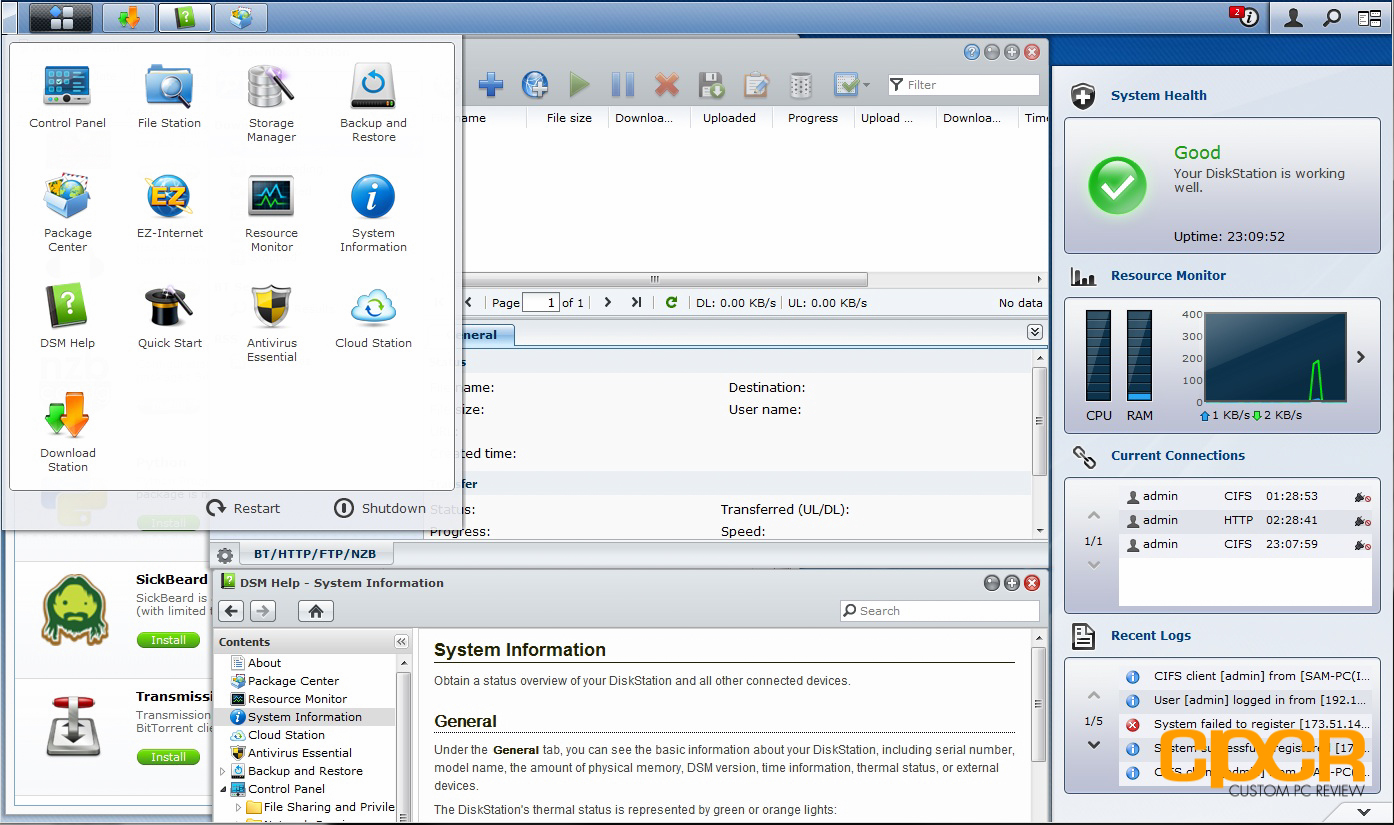
Task: Collapse the download details panel chevron
Action: point(1035,332)
